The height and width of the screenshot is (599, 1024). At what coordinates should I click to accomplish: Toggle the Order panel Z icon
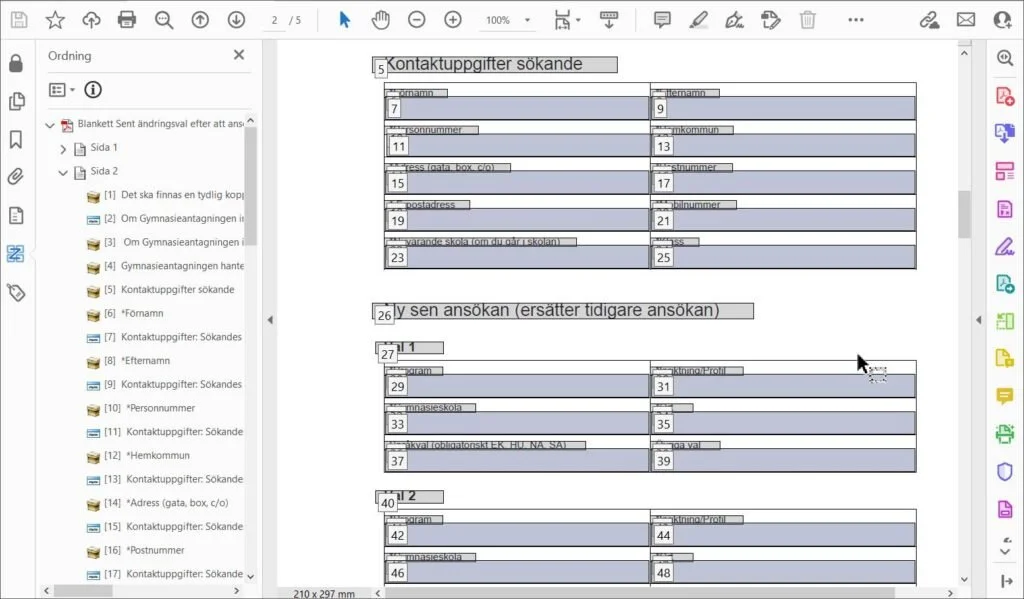16,253
